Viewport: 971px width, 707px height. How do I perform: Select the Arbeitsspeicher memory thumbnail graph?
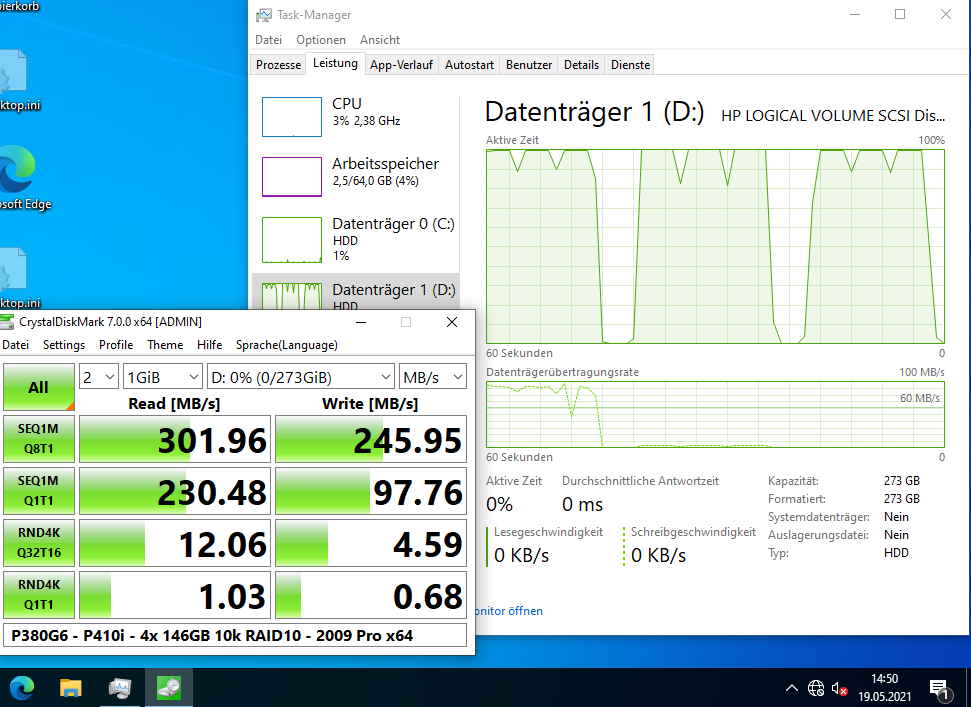click(292, 176)
